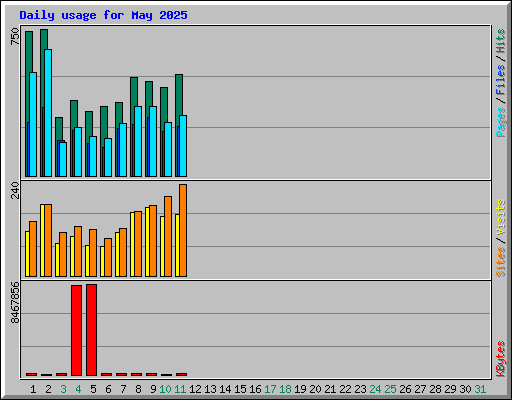Click green day label 3 on x-axis

click(63, 389)
